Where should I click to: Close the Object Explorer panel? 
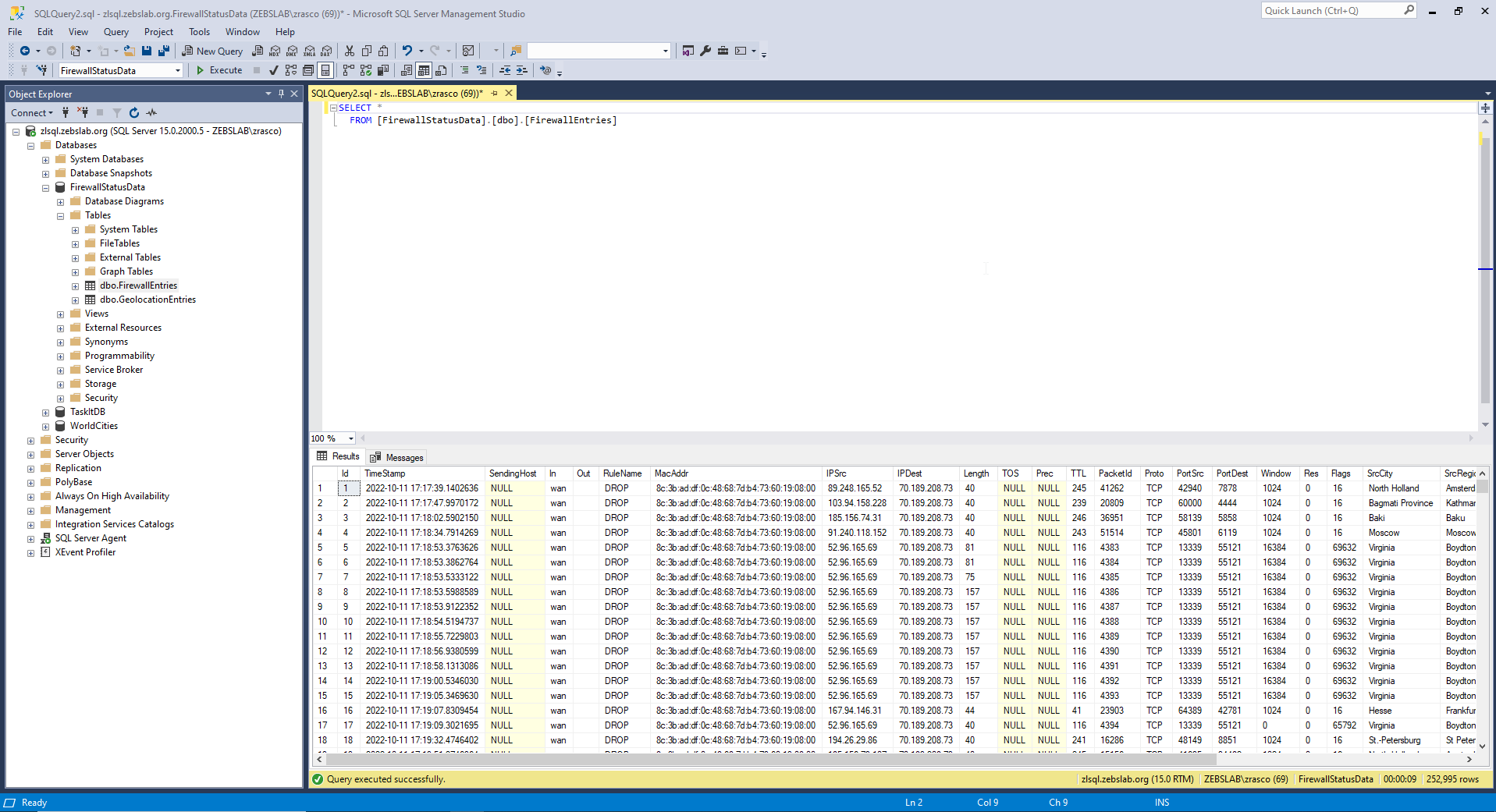click(294, 94)
